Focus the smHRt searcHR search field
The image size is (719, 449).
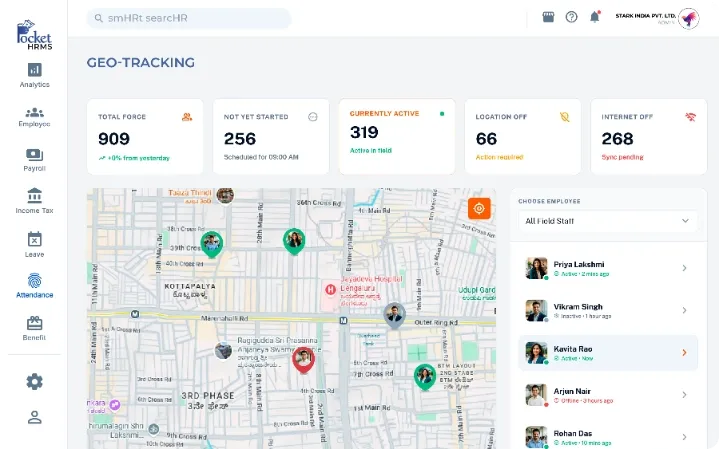[189, 18]
